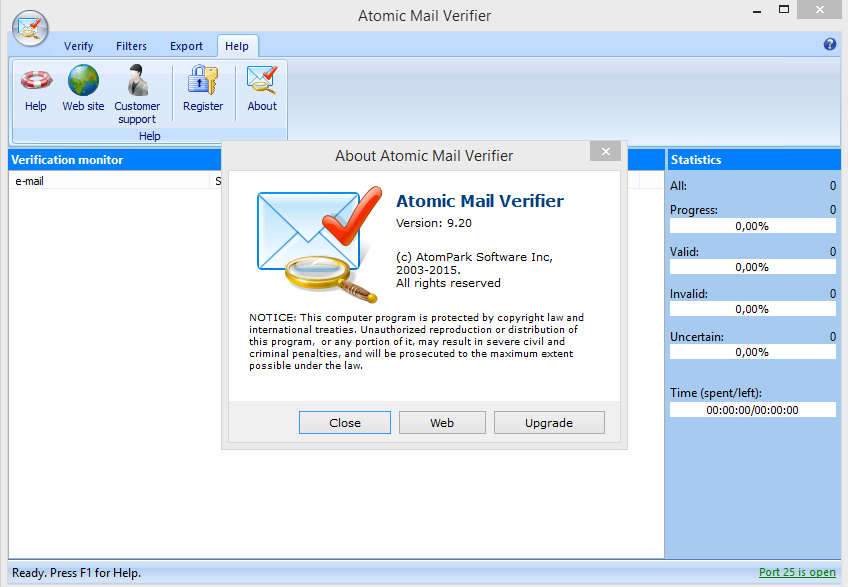Open the Register padlock icon
848x587 pixels.
[203, 88]
